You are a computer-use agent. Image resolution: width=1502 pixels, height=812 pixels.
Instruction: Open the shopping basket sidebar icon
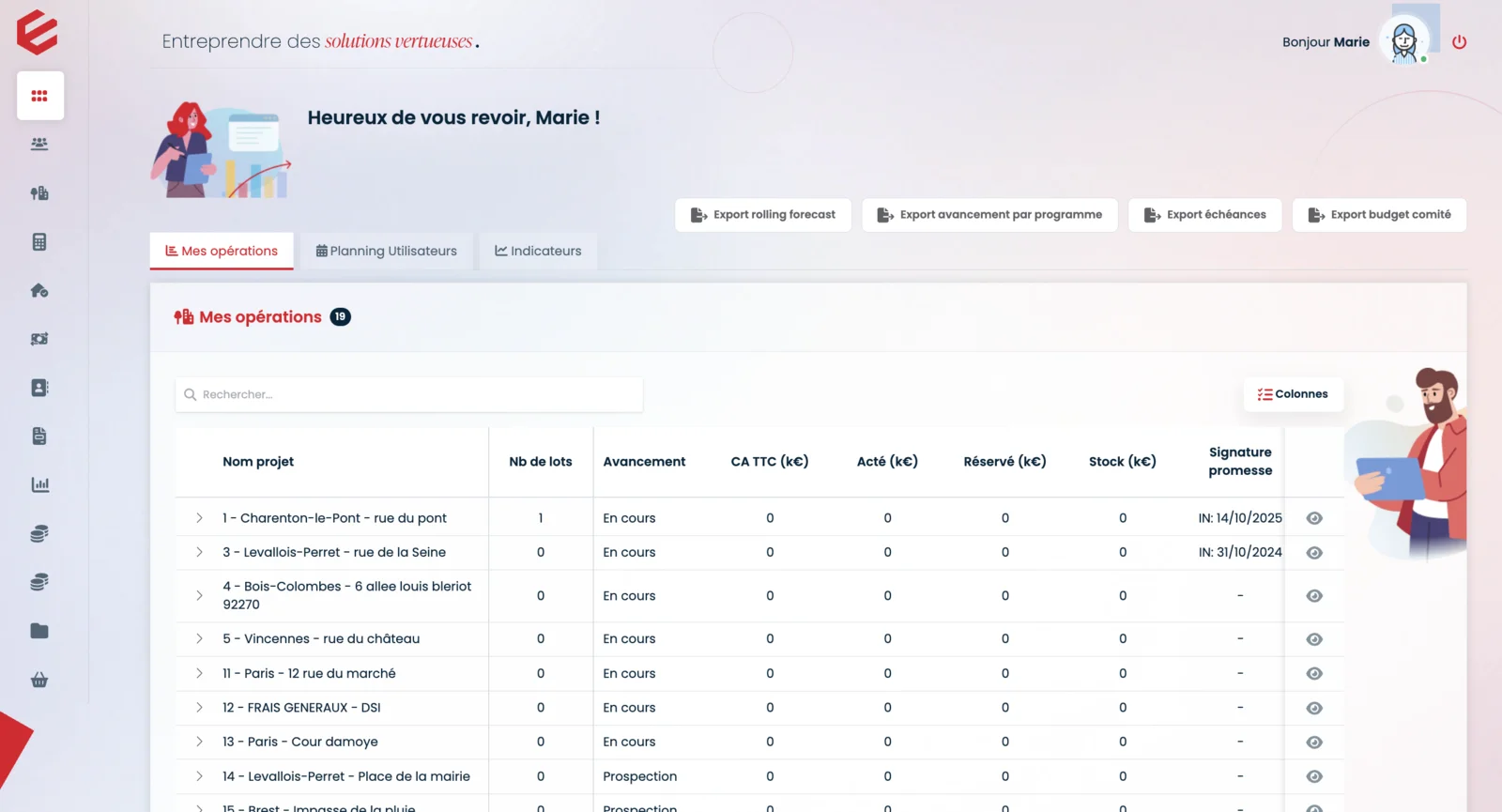39,680
